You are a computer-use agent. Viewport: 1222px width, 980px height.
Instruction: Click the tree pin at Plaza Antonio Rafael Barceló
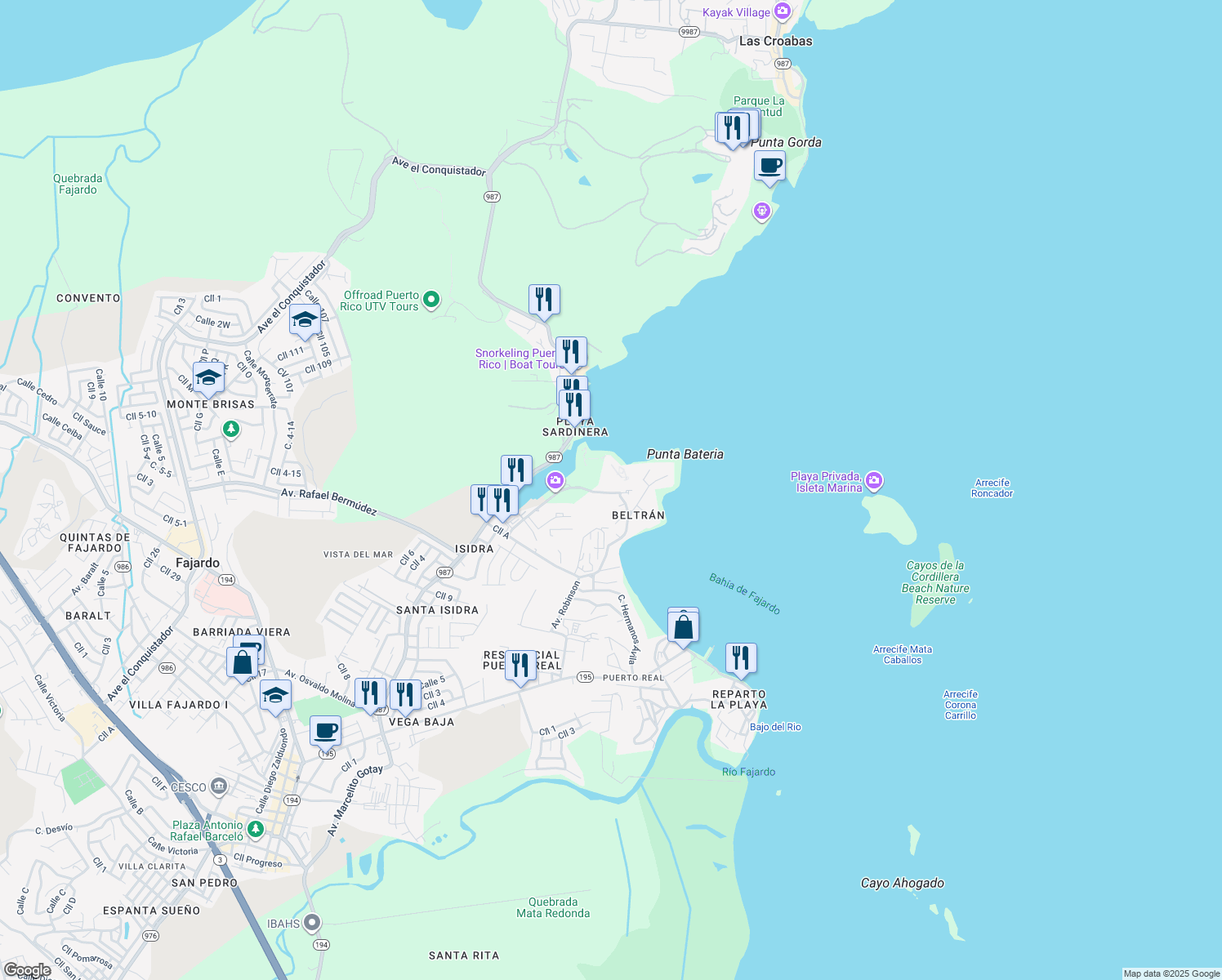tap(254, 827)
